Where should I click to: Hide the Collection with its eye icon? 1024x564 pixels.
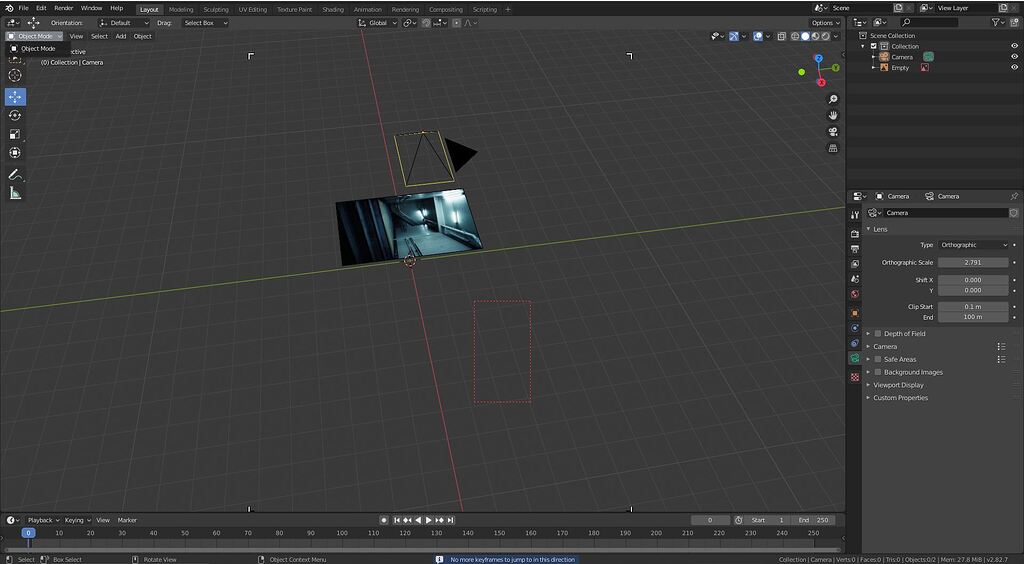tap(1014, 46)
